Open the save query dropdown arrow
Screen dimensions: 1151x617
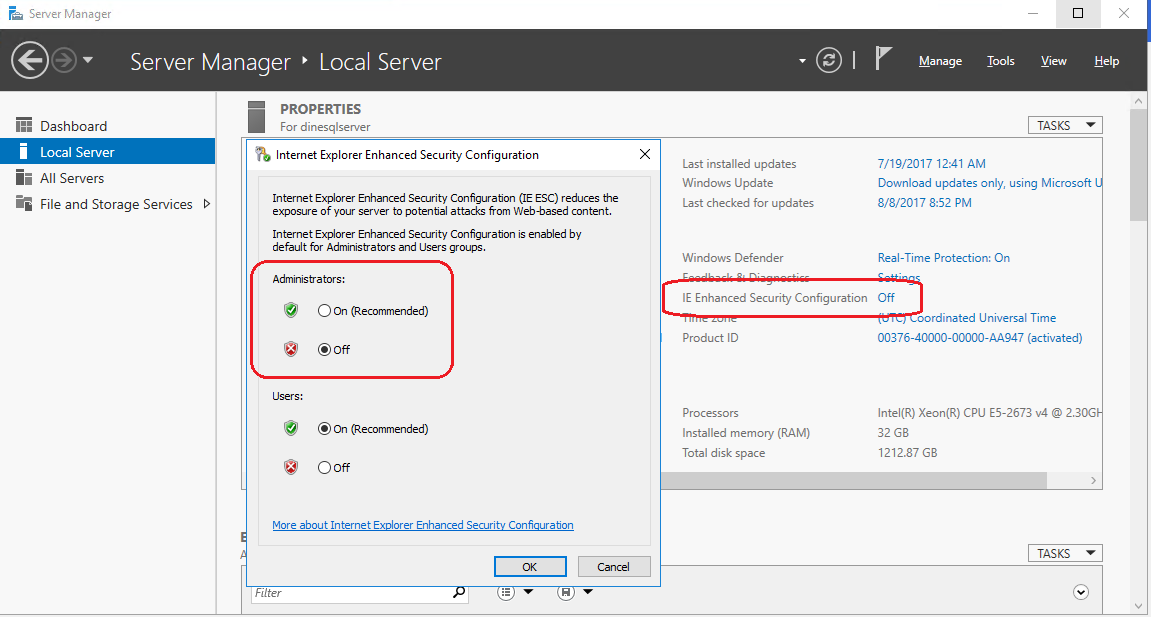tap(588, 591)
